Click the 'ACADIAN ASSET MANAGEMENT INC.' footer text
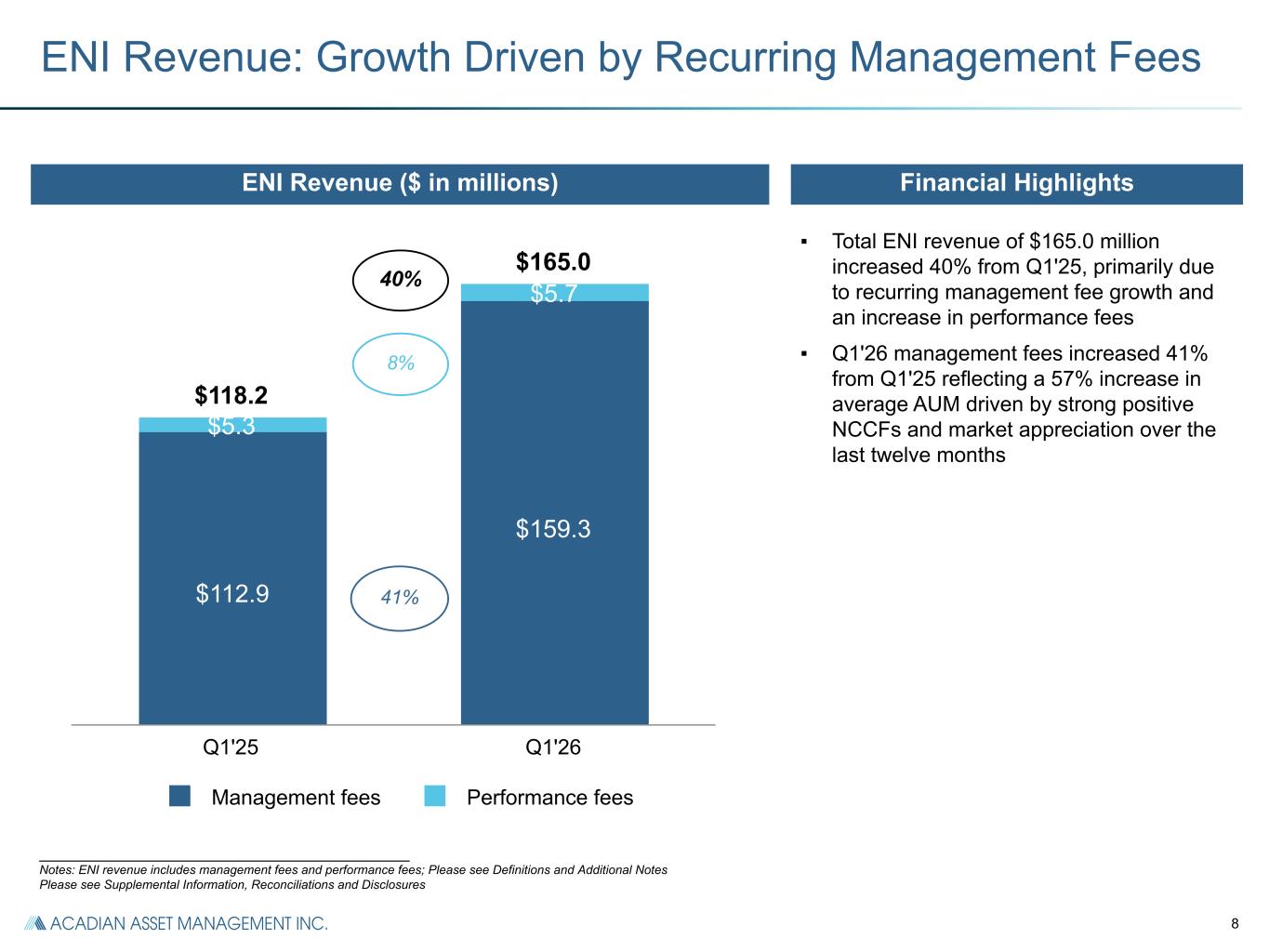 [188, 923]
